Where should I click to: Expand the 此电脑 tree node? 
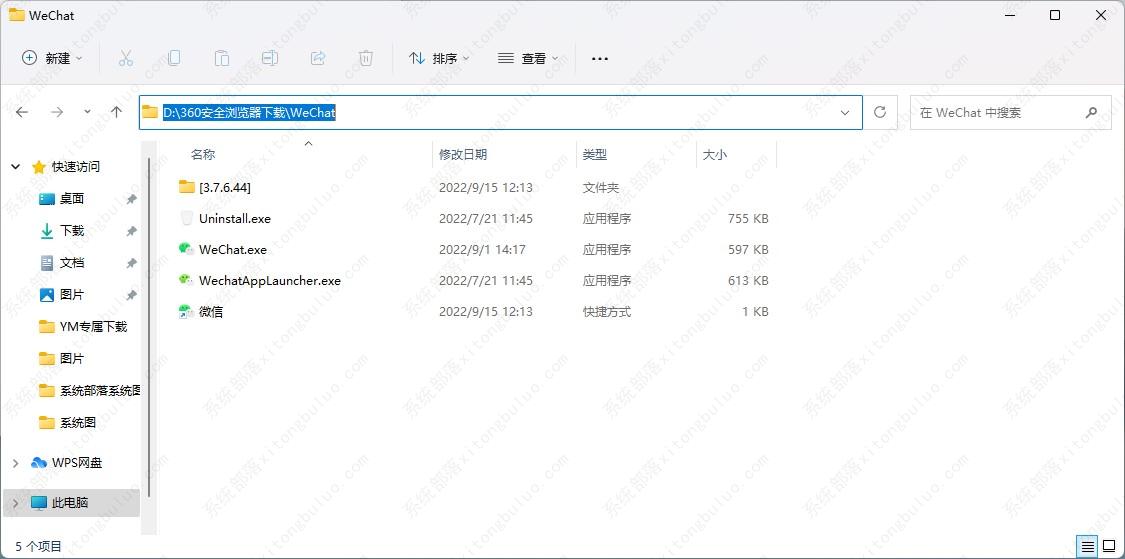[x=16, y=502]
